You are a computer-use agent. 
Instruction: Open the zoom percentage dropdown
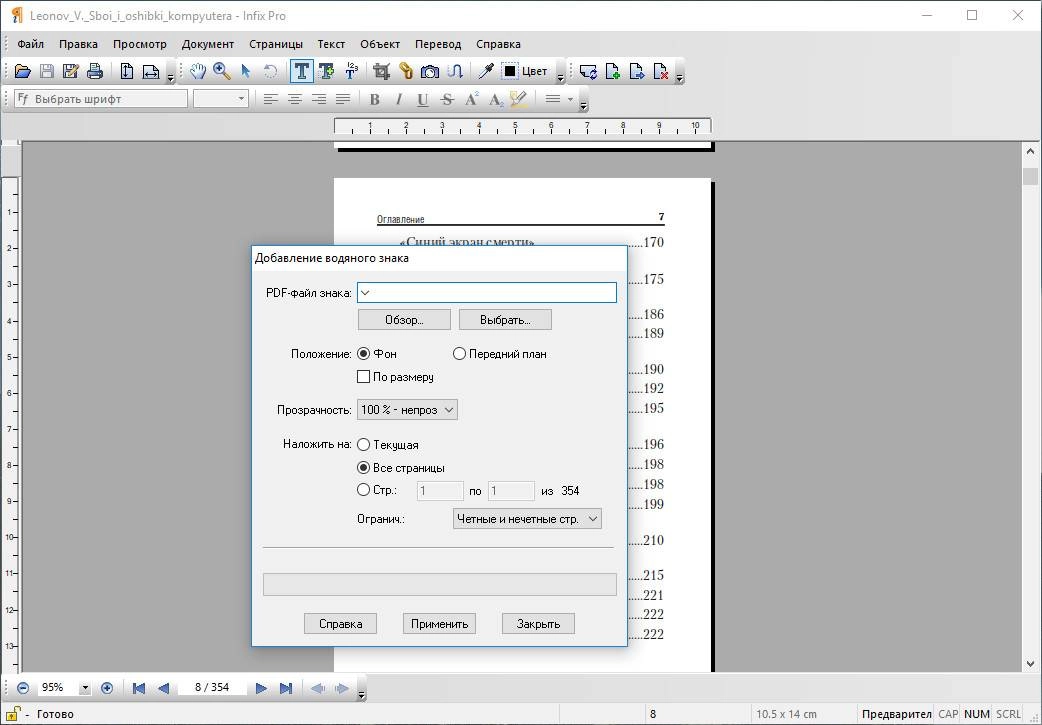pyautogui.click(x=84, y=688)
